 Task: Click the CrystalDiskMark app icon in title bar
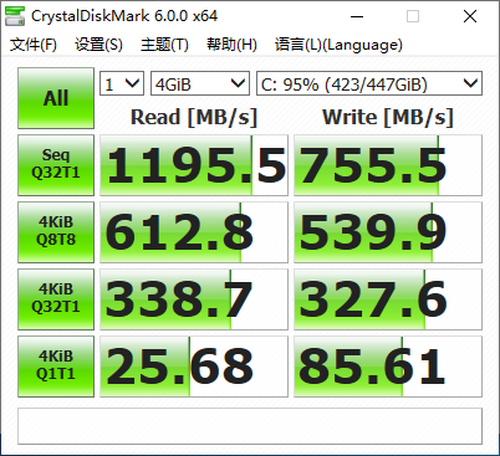[15, 16]
